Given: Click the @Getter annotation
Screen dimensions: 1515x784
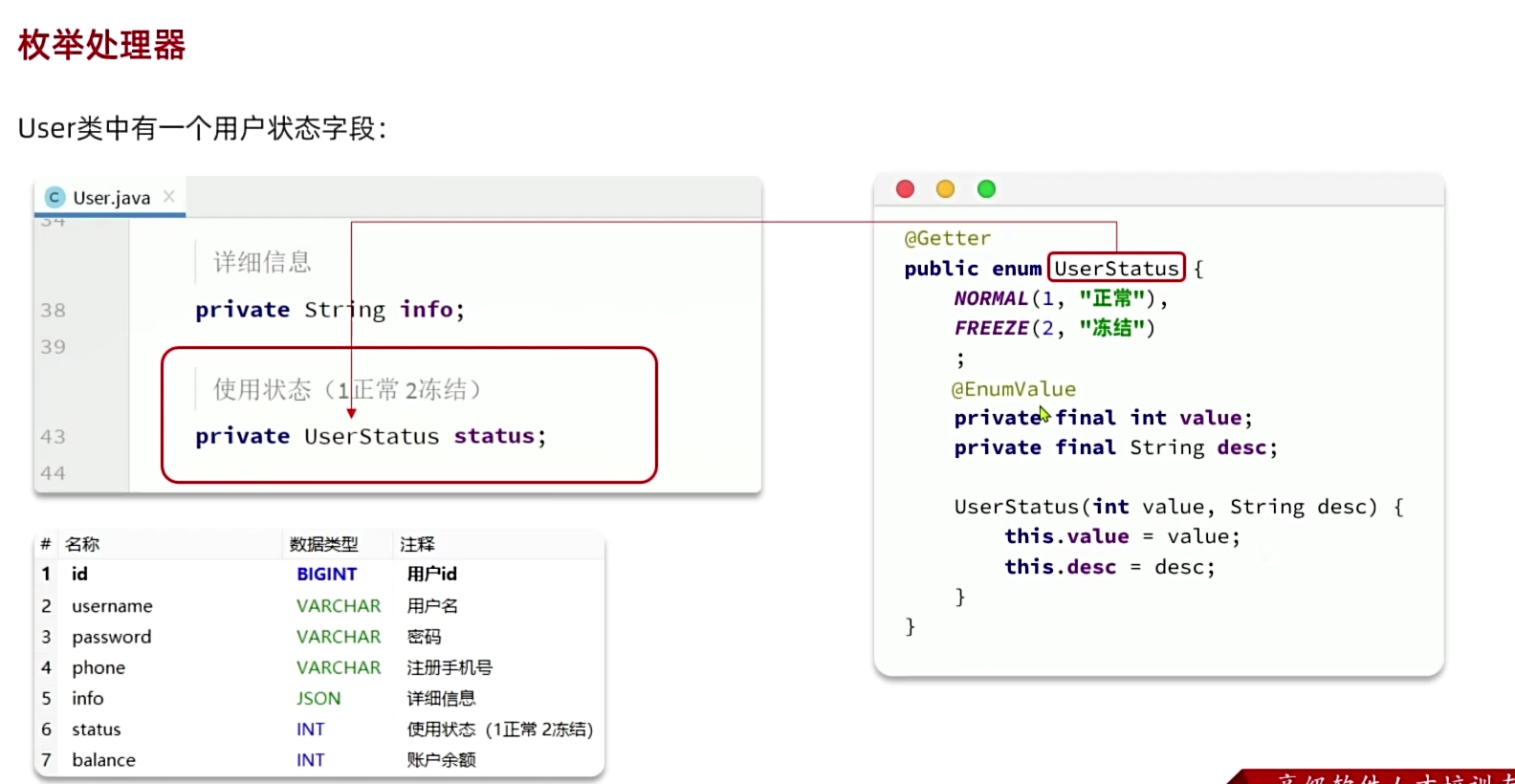Looking at the screenshot, I should (947, 238).
